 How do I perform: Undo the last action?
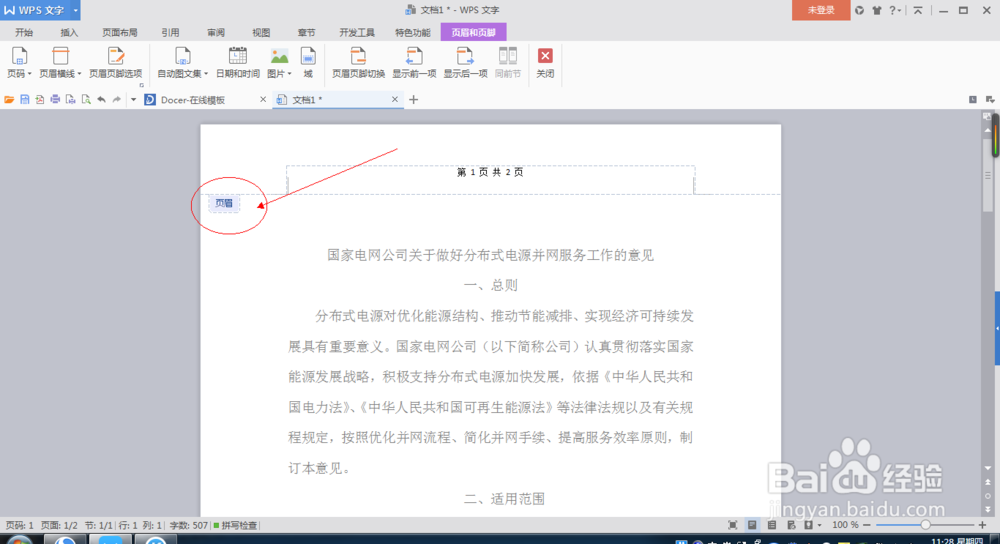(101, 99)
